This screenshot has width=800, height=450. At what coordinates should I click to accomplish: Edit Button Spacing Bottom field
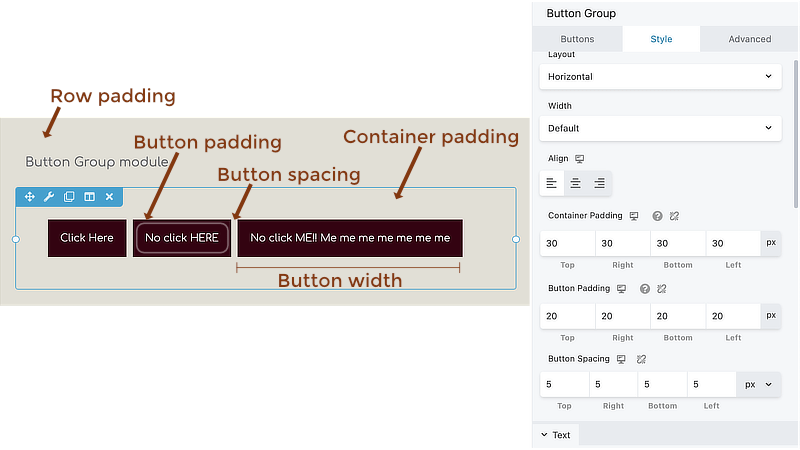pyautogui.click(x=662, y=385)
